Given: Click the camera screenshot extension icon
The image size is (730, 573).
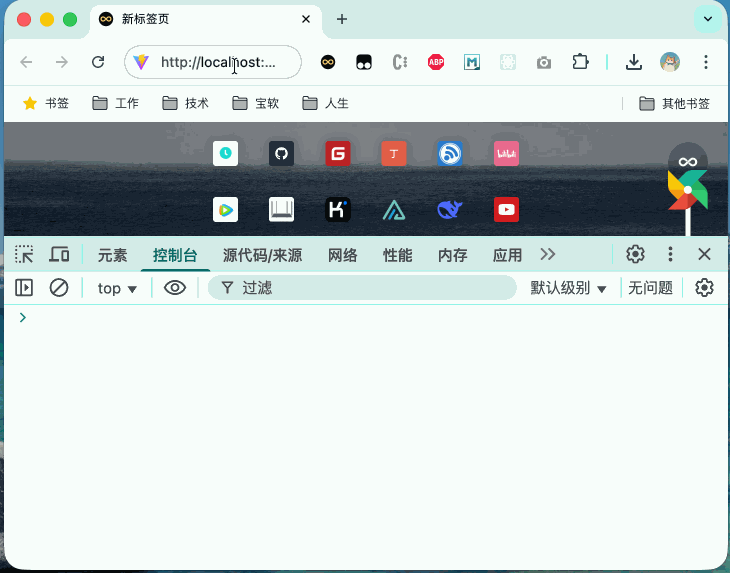Looking at the screenshot, I should (544, 62).
